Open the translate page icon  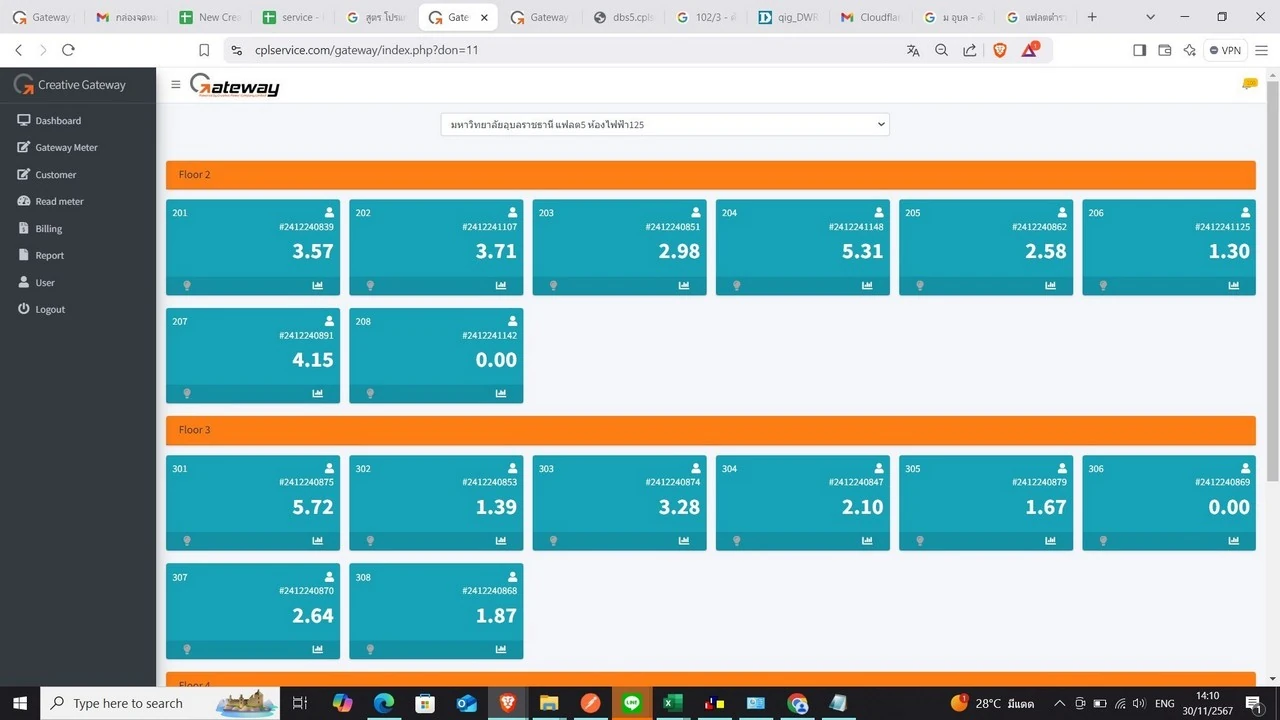coord(913,50)
